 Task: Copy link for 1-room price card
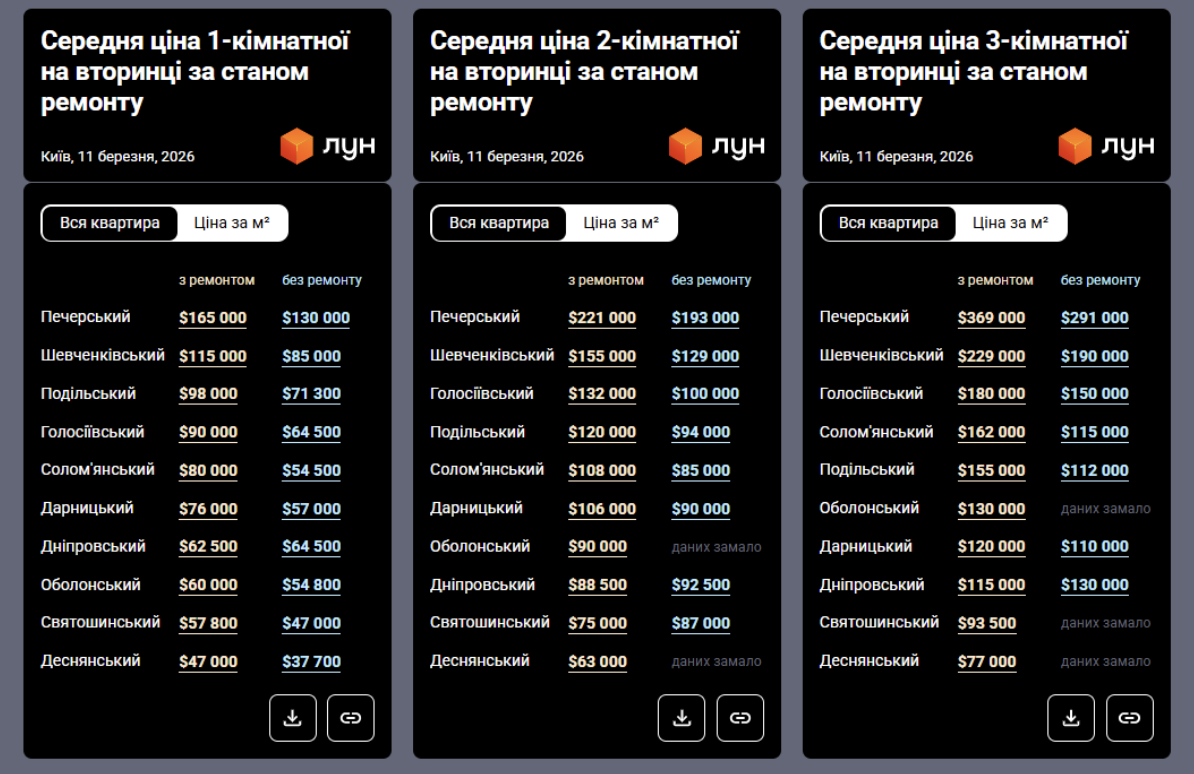350,718
